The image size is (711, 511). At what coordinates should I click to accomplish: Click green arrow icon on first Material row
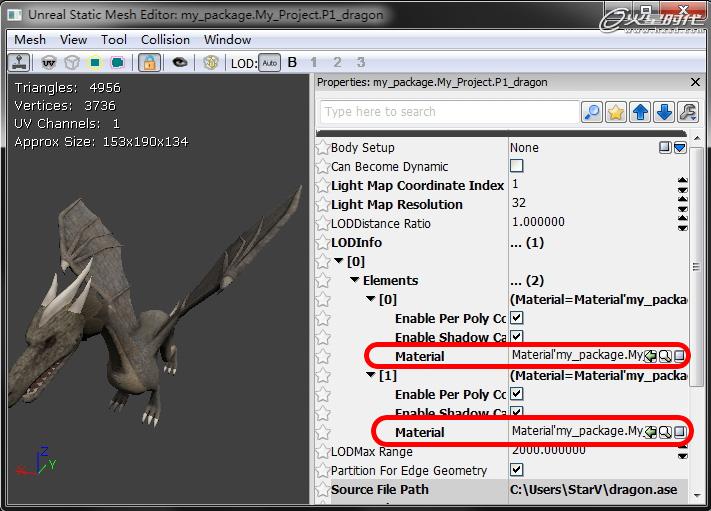click(650, 356)
